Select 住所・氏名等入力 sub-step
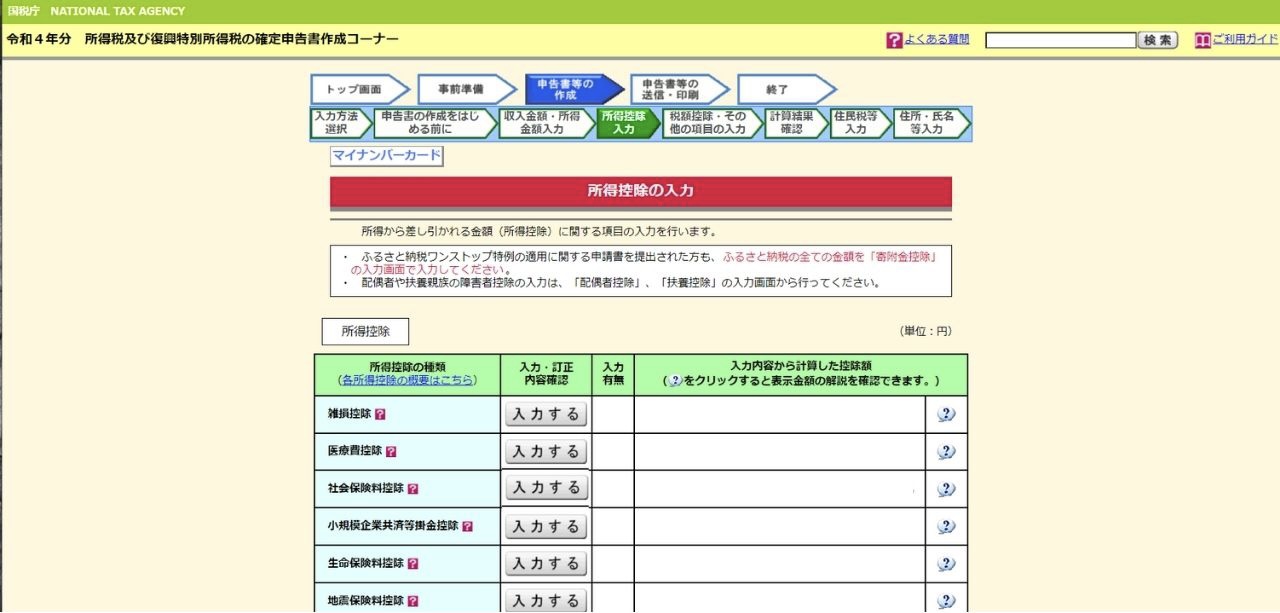This screenshot has height=613, width=1280. point(931,123)
